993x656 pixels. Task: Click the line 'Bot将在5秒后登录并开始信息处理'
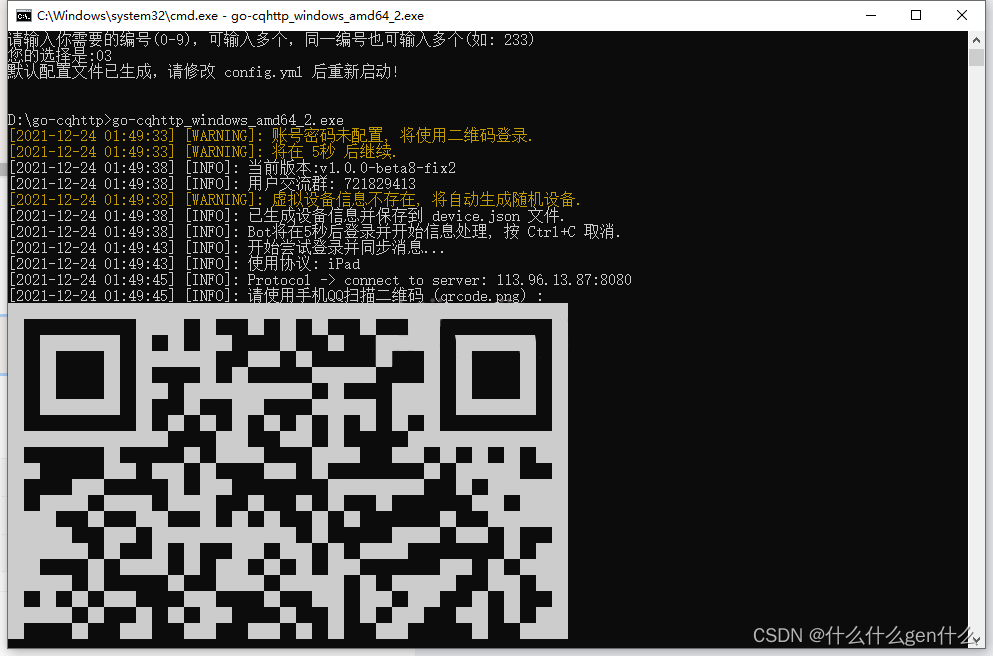[x=315, y=232]
